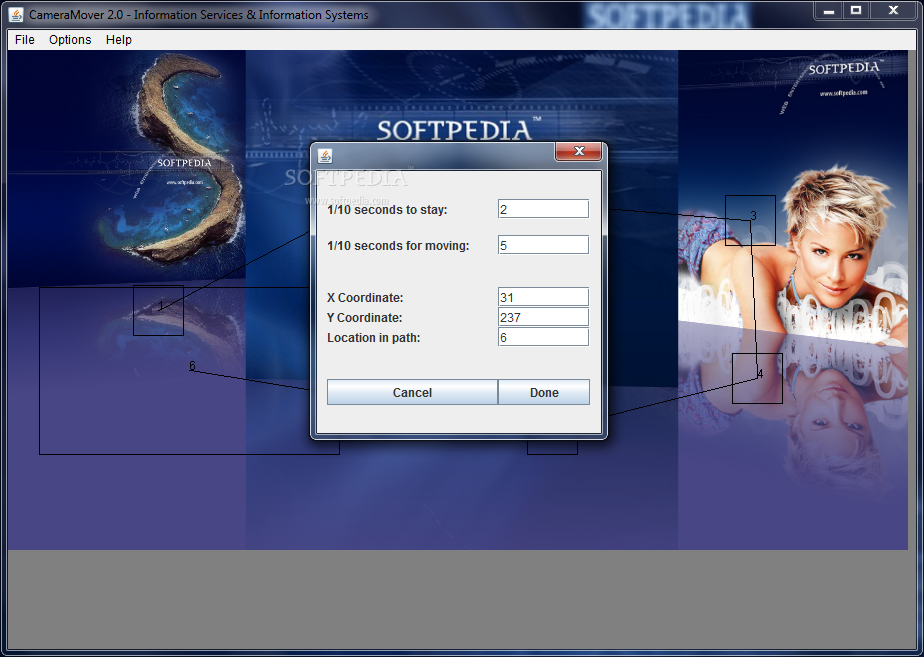Minimize the CameraMover window
Viewport: 924px width, 657px height.
point(829,11)
